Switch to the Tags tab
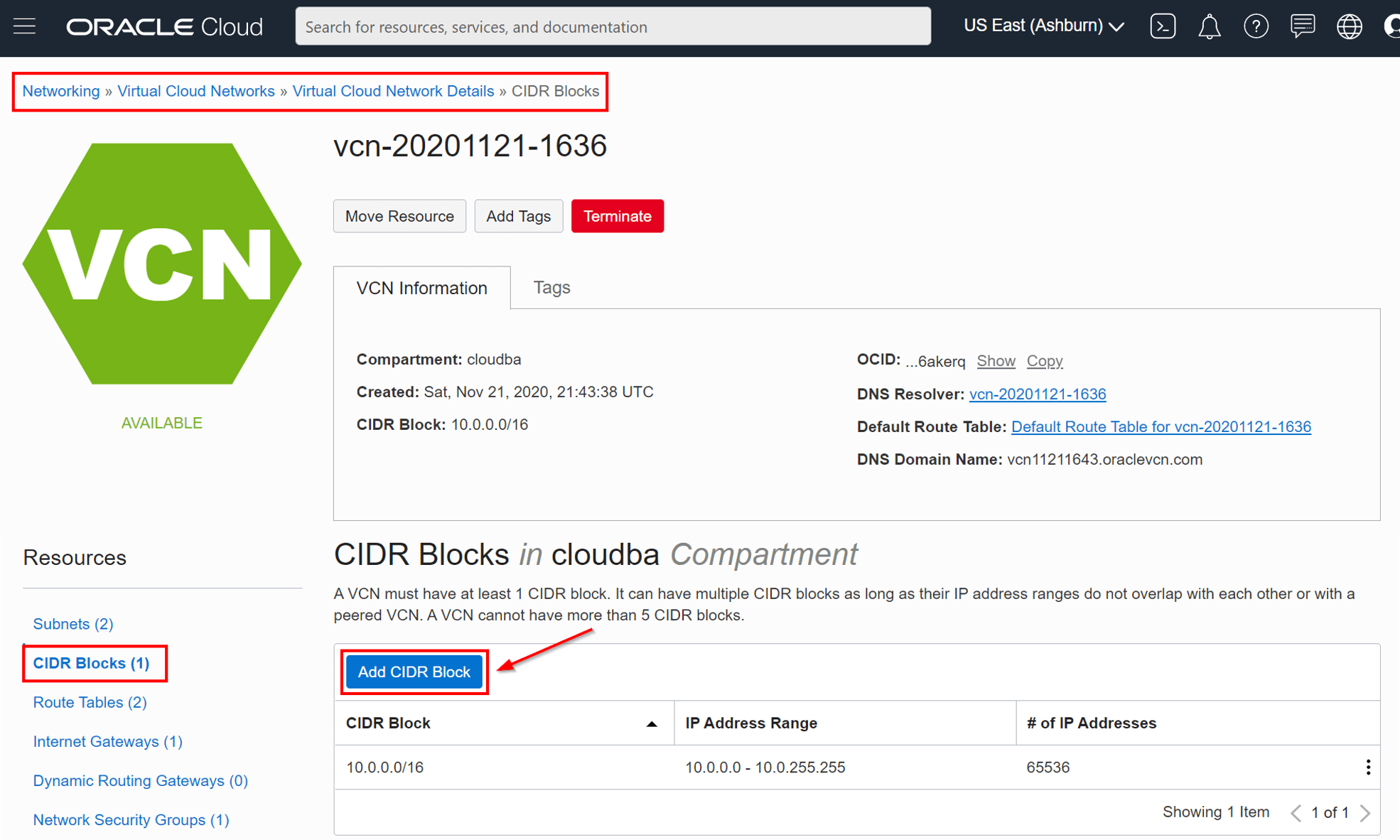This screenshot has width=1400, height=840. (x=551, y=287)
